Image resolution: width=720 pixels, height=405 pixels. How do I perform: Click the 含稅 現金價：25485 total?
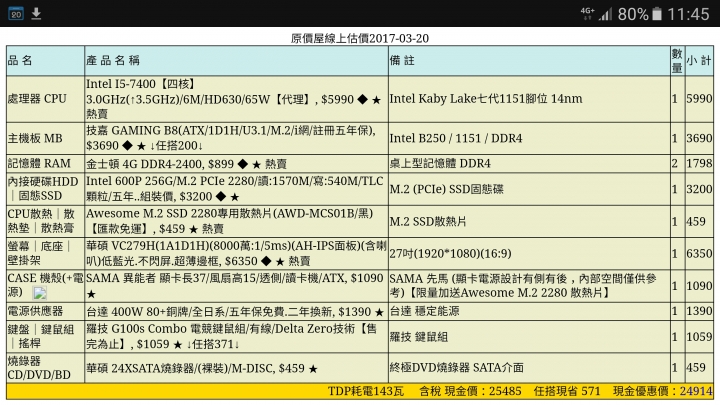(470, 391)
